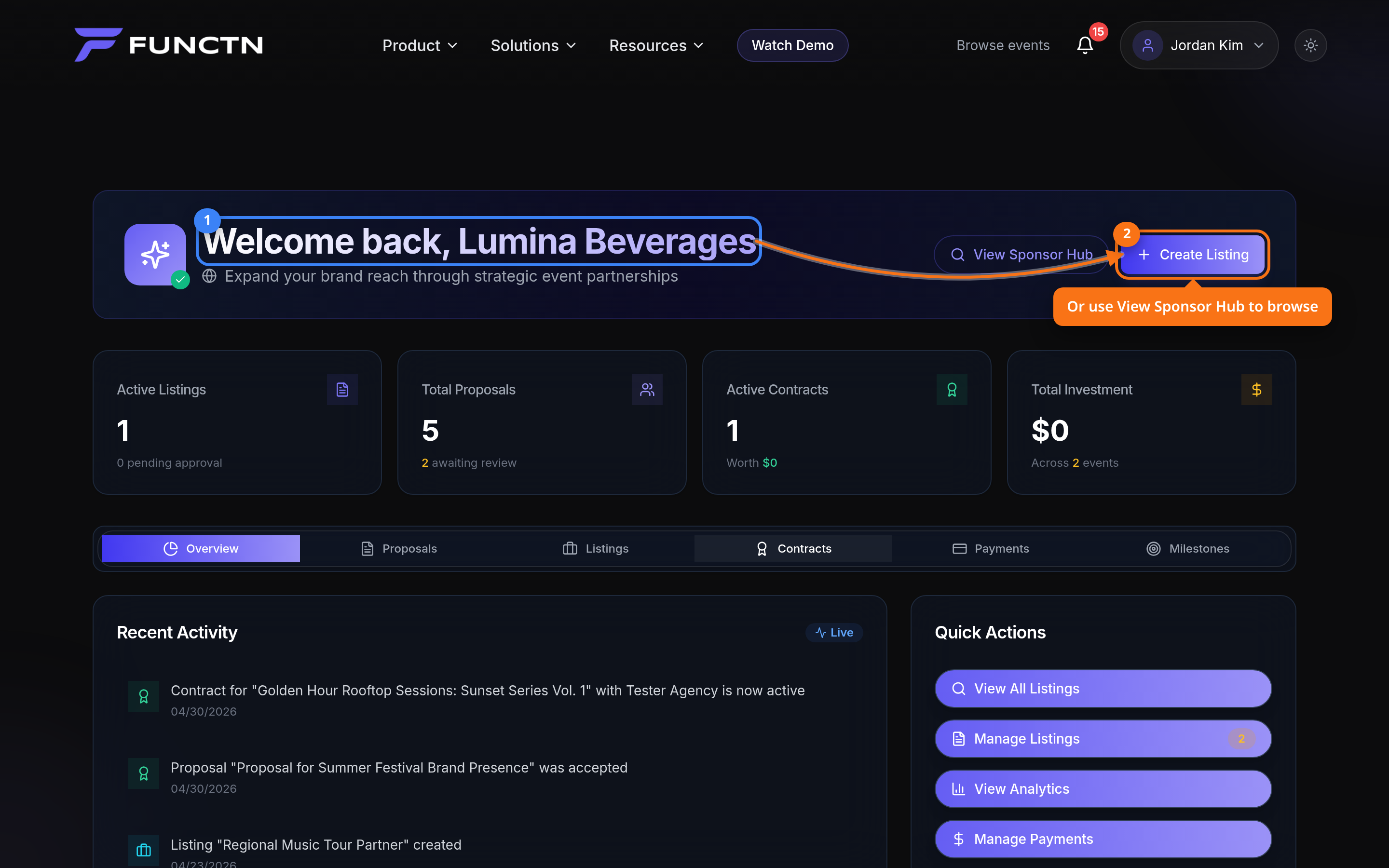Open the Jordan Kim account dropdown

coord(1199,45)
